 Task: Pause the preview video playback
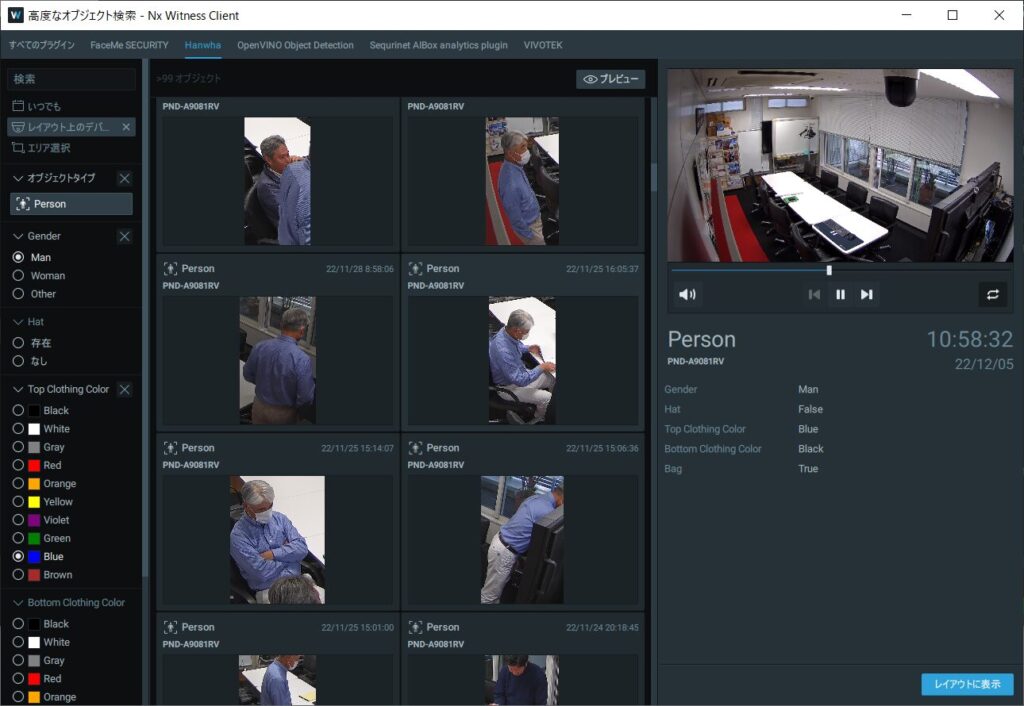[x=840, y=294]
